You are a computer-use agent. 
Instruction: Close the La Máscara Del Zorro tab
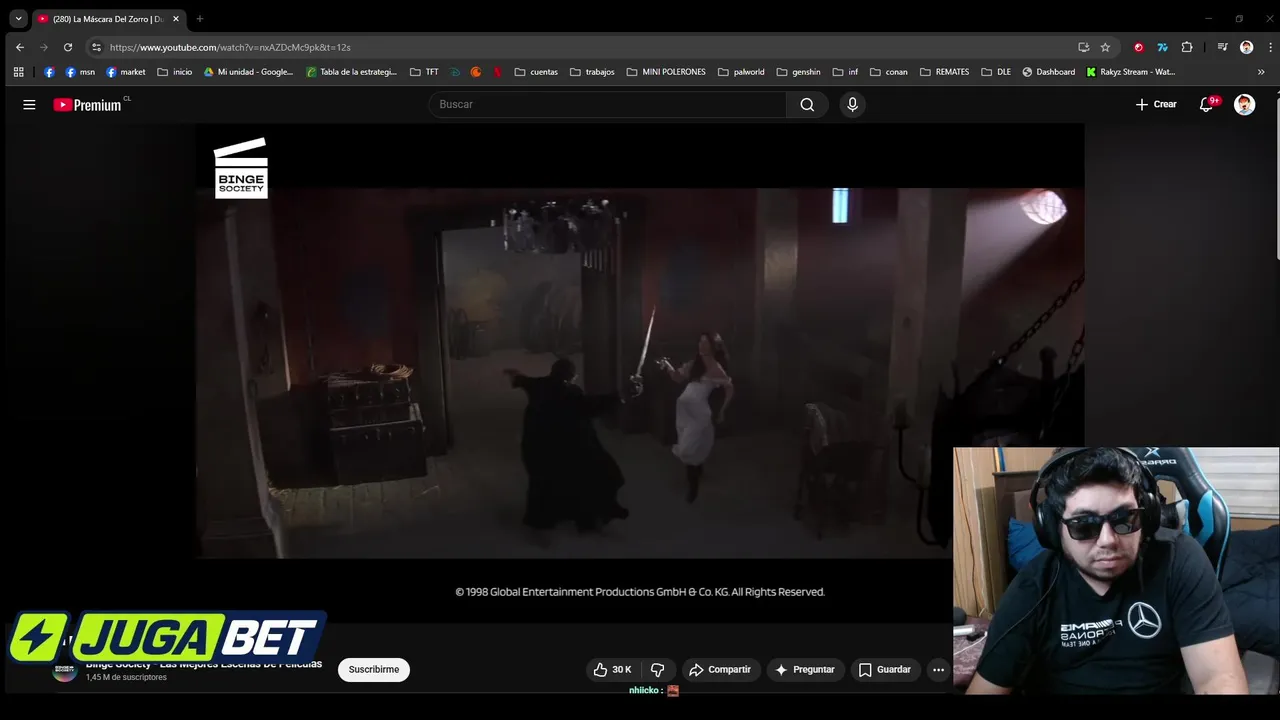(175, 19)
